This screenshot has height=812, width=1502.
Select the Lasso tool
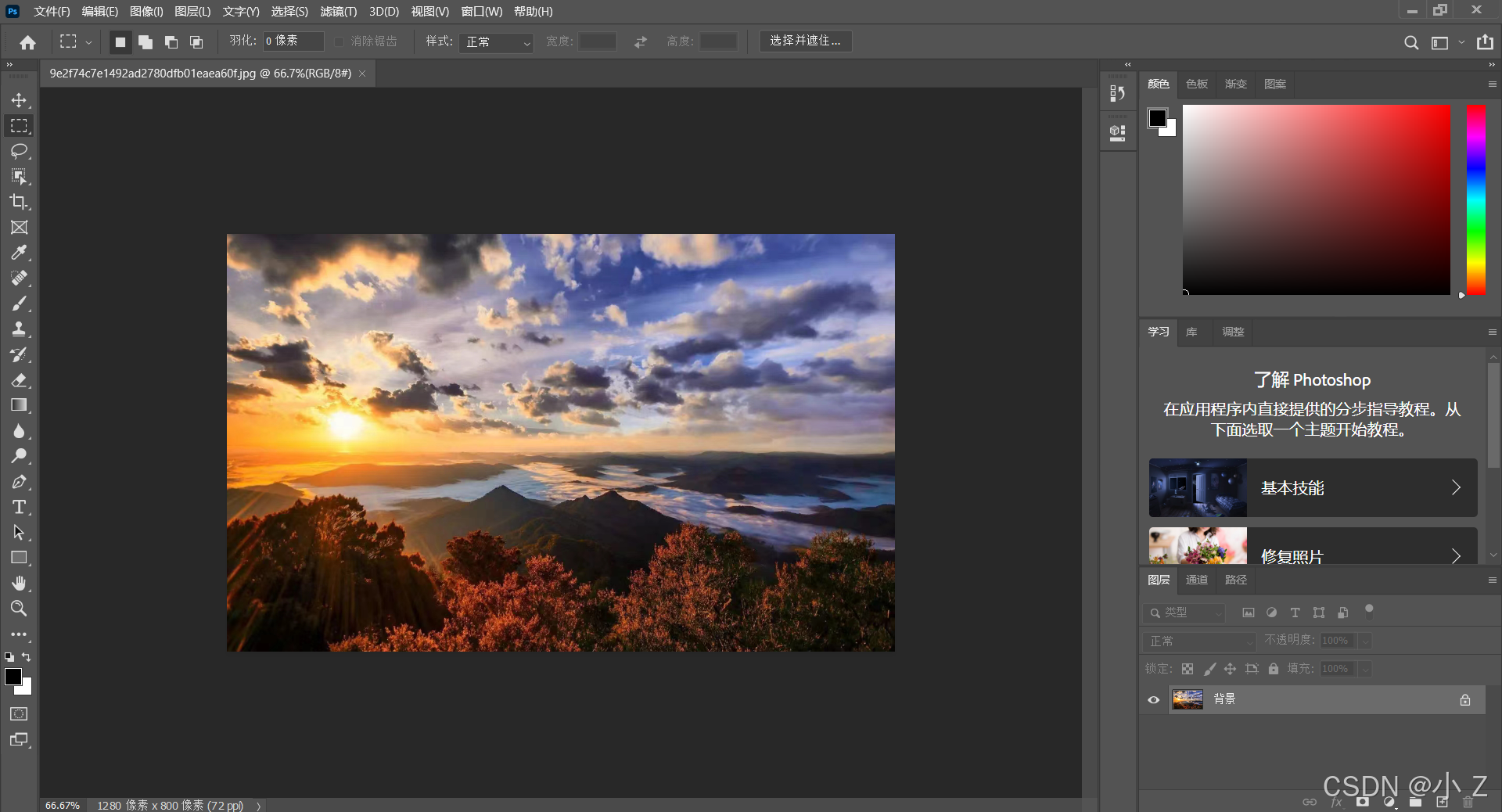pyautogui.click(x=19, y=151)
